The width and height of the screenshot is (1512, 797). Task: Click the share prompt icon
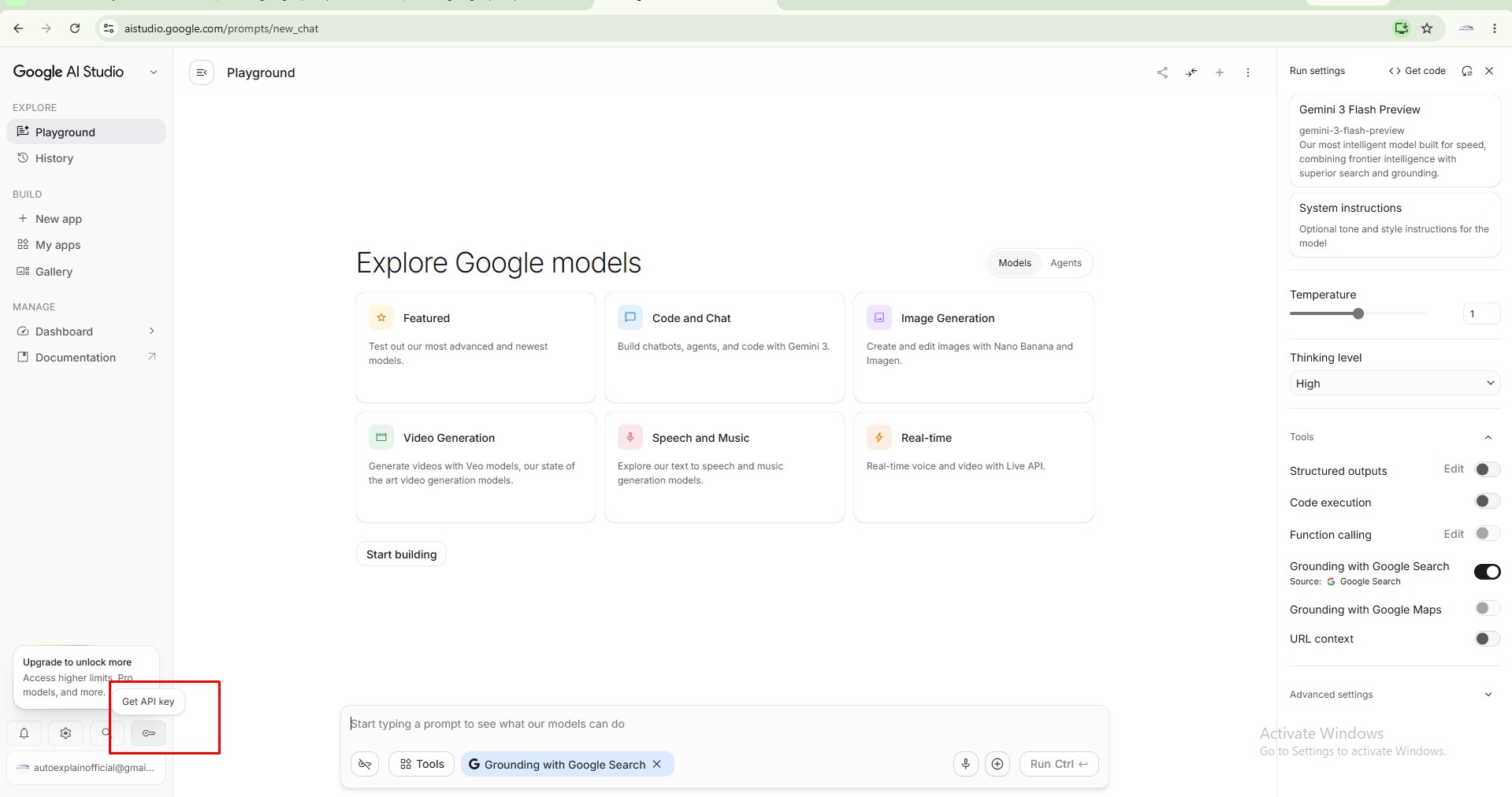[x=1162, y=72]
